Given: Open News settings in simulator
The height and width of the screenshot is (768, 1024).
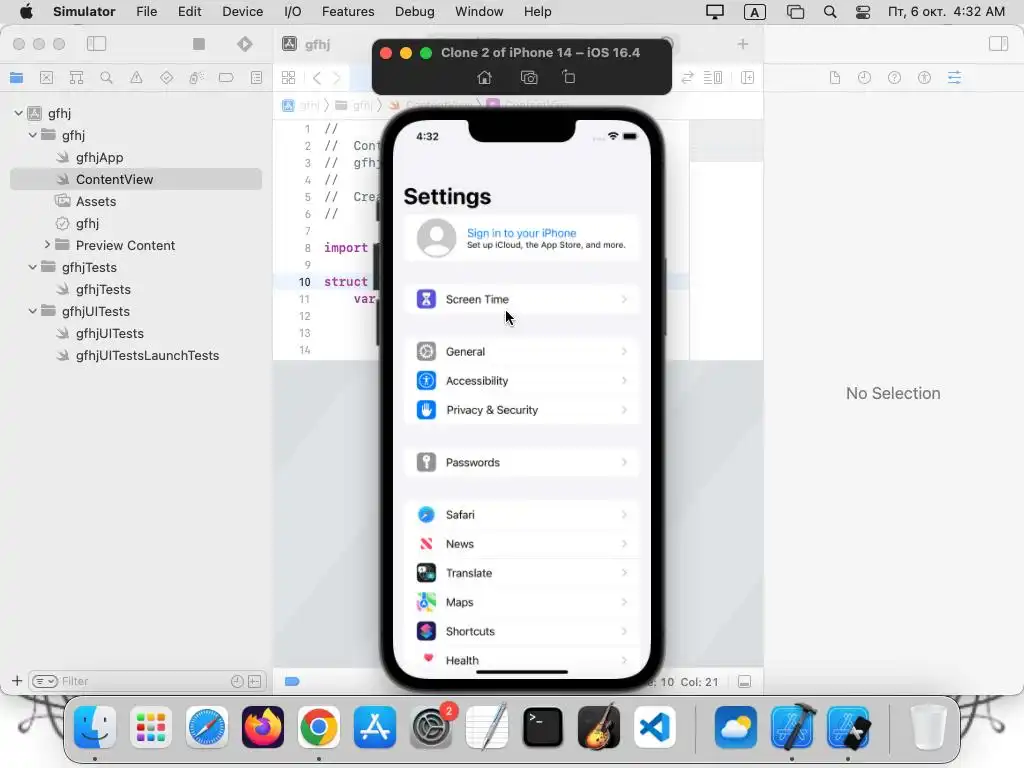Looking at the screenshot, I should (x=522, y=544).
